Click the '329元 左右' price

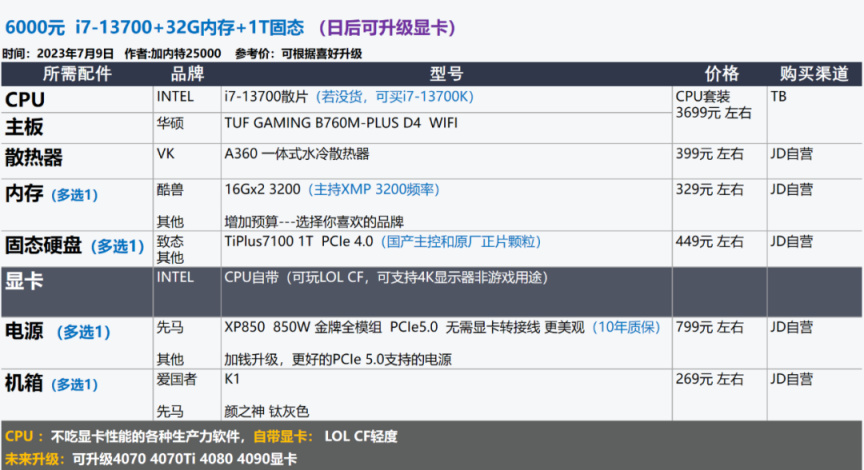point(710,190)
